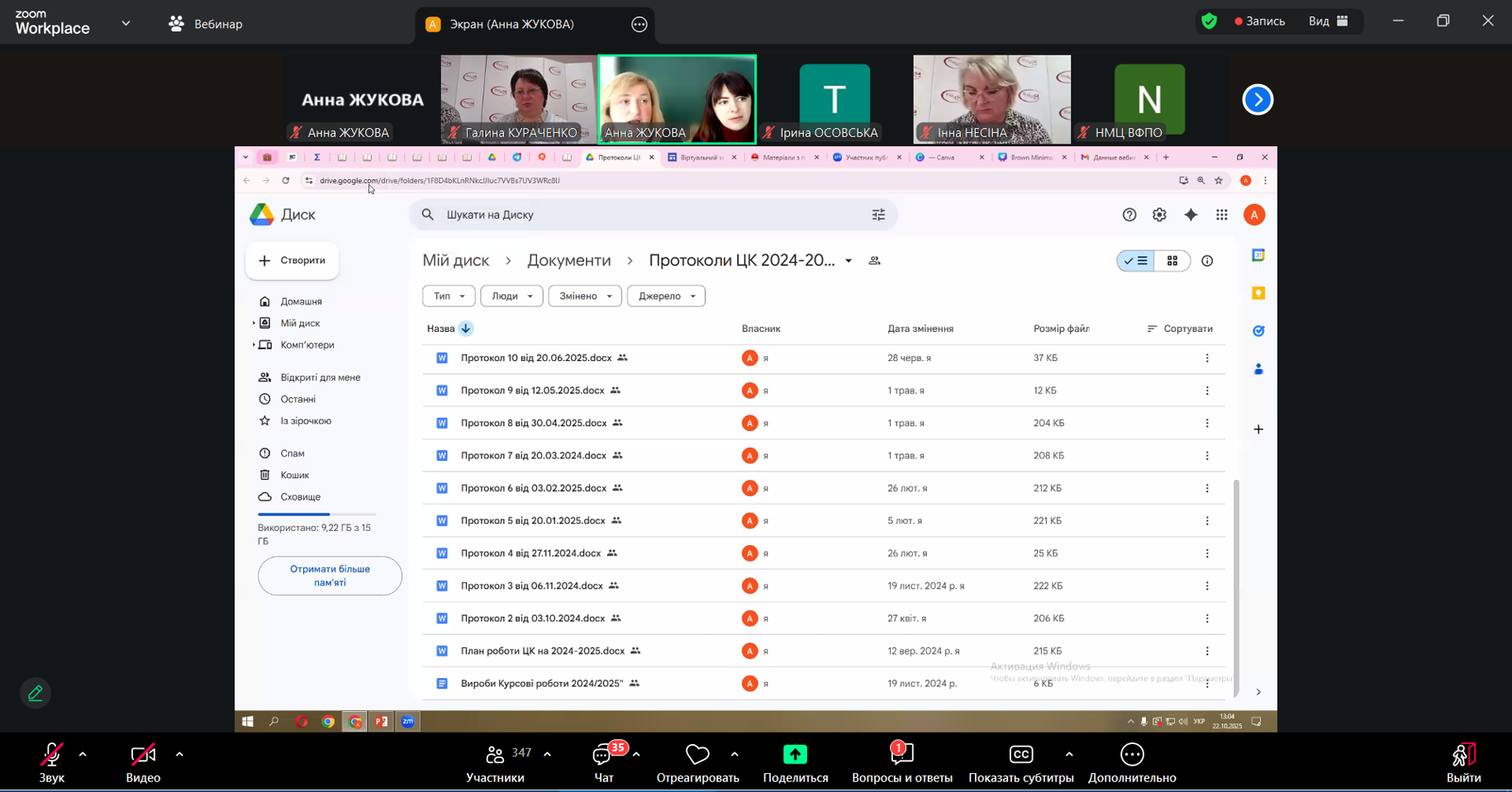This screenshot has width=1512, height=792.
Task: Select Галина КУРАЧЕНКО video thumbnail
Action: click(x=518, y=99)
